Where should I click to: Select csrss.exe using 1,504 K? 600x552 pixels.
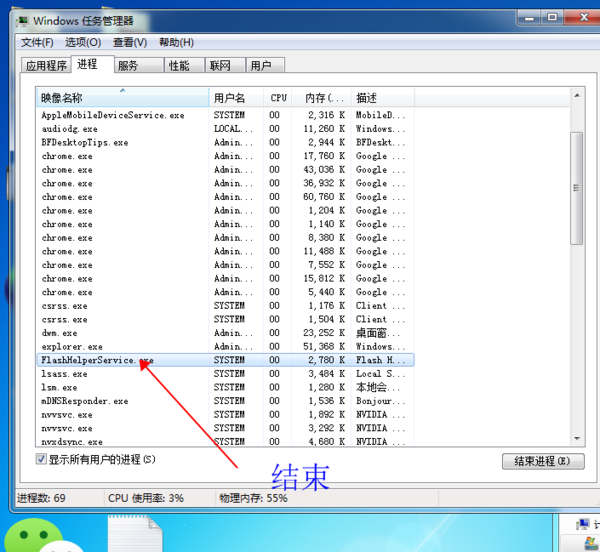click(225, 319)
